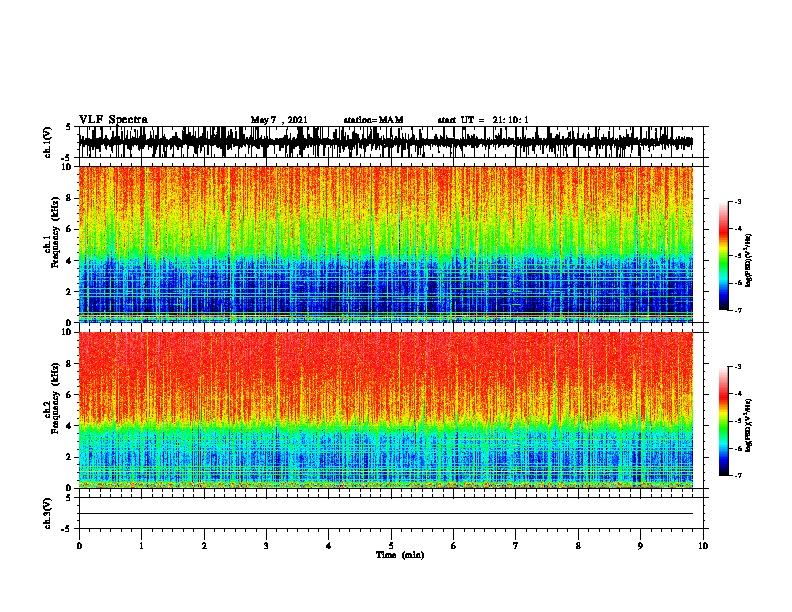Click the ch.1 color bar log(PSD) unit label
792x612 pixels.
pos(749,261)
